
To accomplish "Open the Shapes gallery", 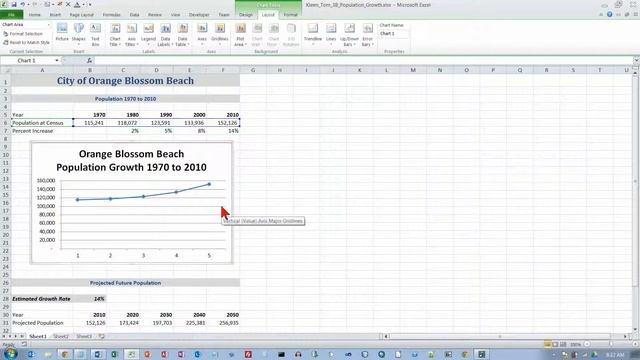I will coord(79,34).
